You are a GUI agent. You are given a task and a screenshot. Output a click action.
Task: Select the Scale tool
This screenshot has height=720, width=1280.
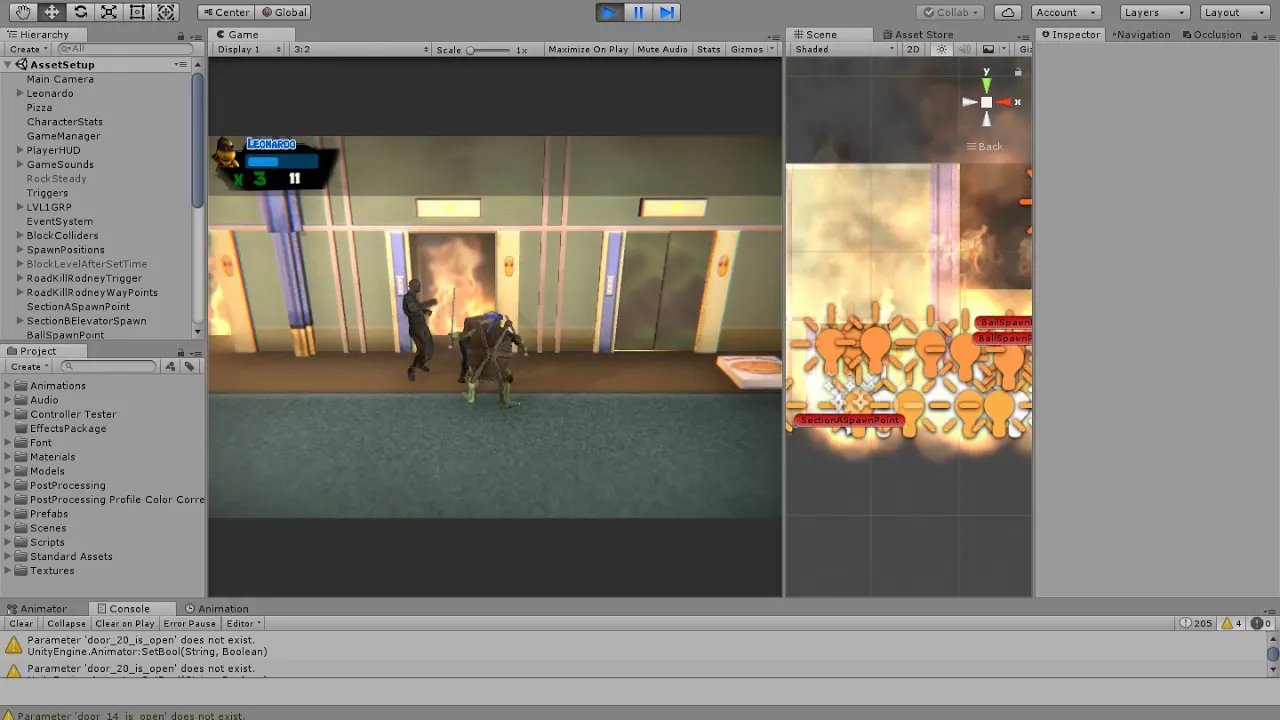[109, 12]
